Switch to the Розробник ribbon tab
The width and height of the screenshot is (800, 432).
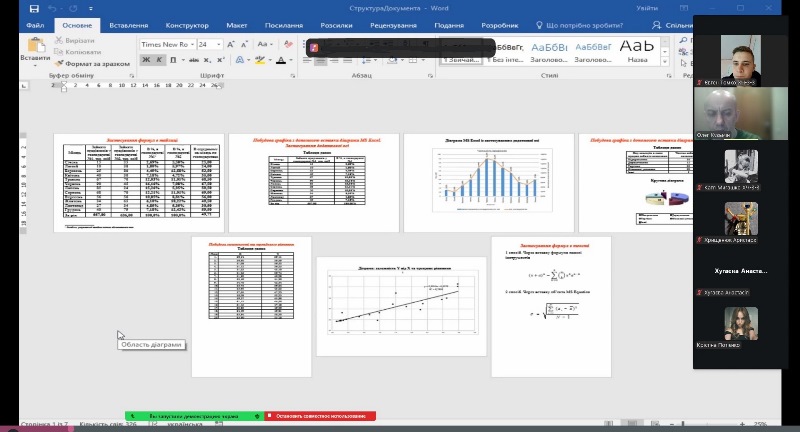[499, 25]
